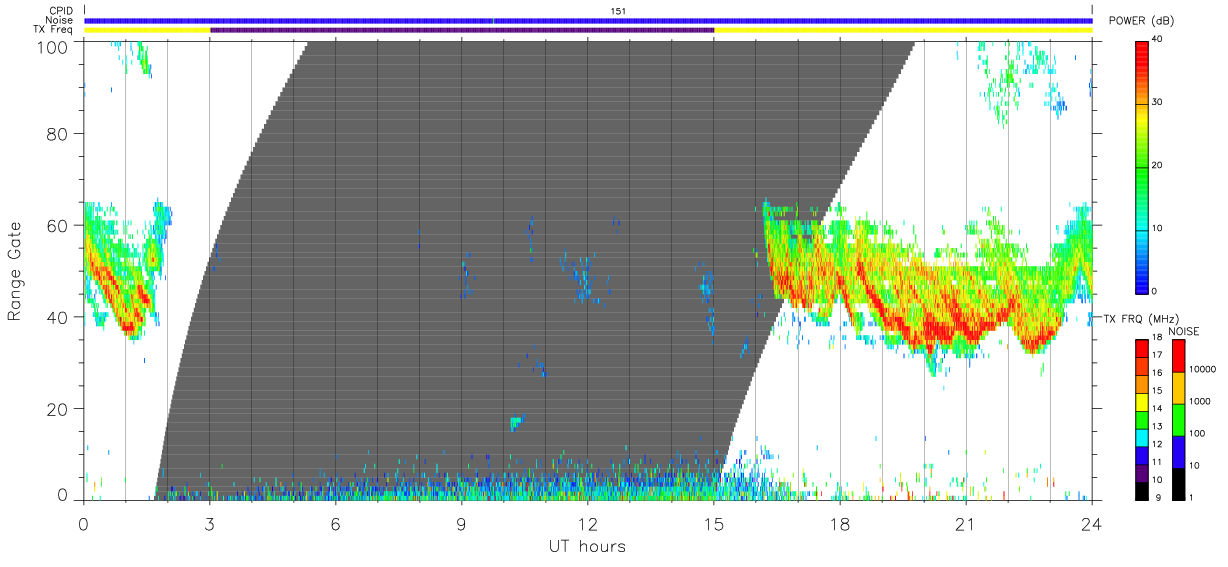
Task: Click the blue swatch in NOISE legend
Action: [x=1178, y=451]
